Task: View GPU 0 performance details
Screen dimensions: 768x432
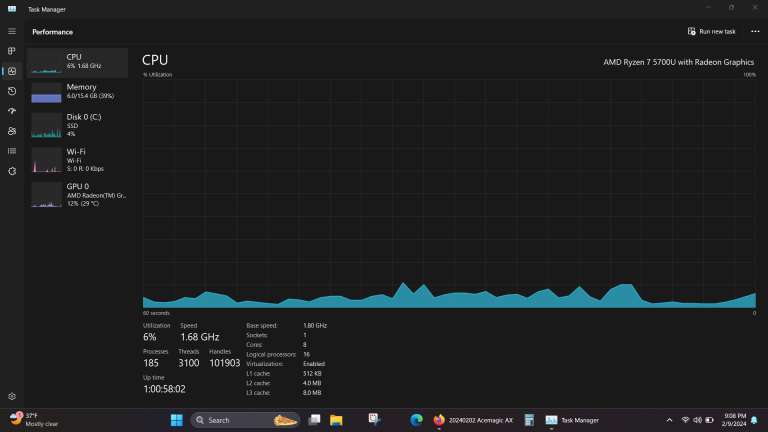Action: tap(78, 194)
